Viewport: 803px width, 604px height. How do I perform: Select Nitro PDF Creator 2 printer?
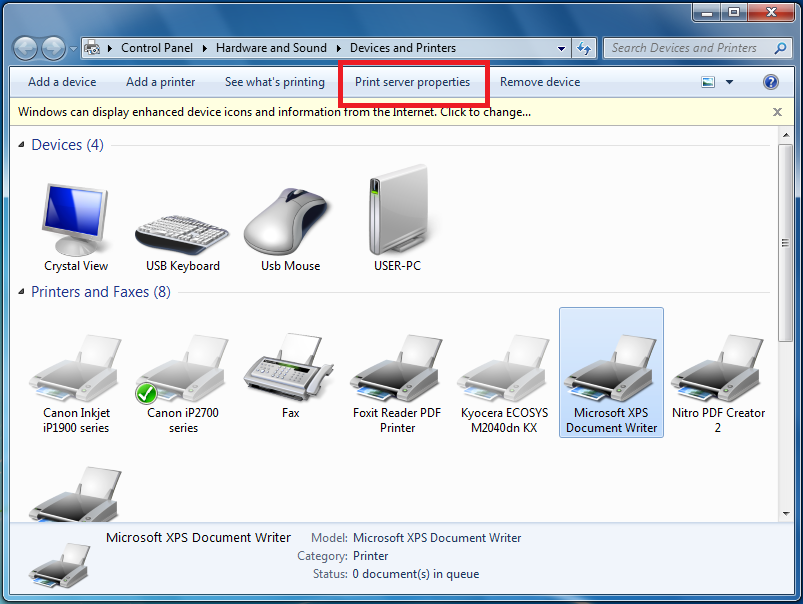[718, 384]
